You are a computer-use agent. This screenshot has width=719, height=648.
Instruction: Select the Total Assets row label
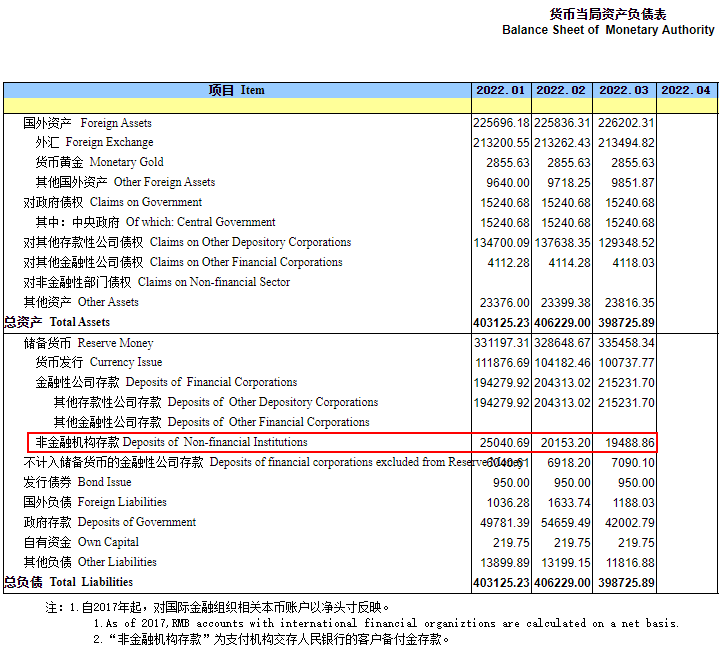57,322
